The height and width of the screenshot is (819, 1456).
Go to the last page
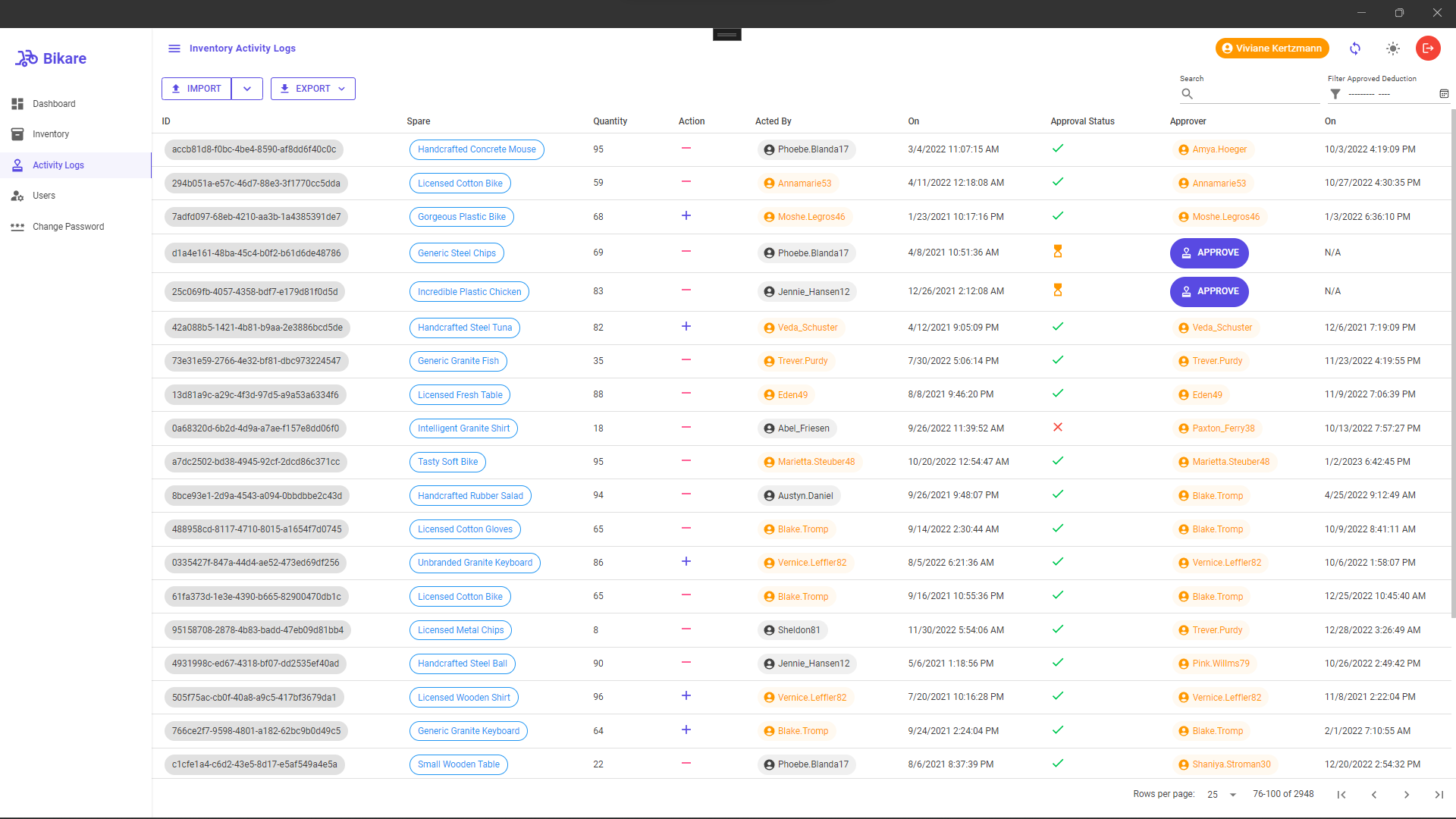(x=1439, y=795)
